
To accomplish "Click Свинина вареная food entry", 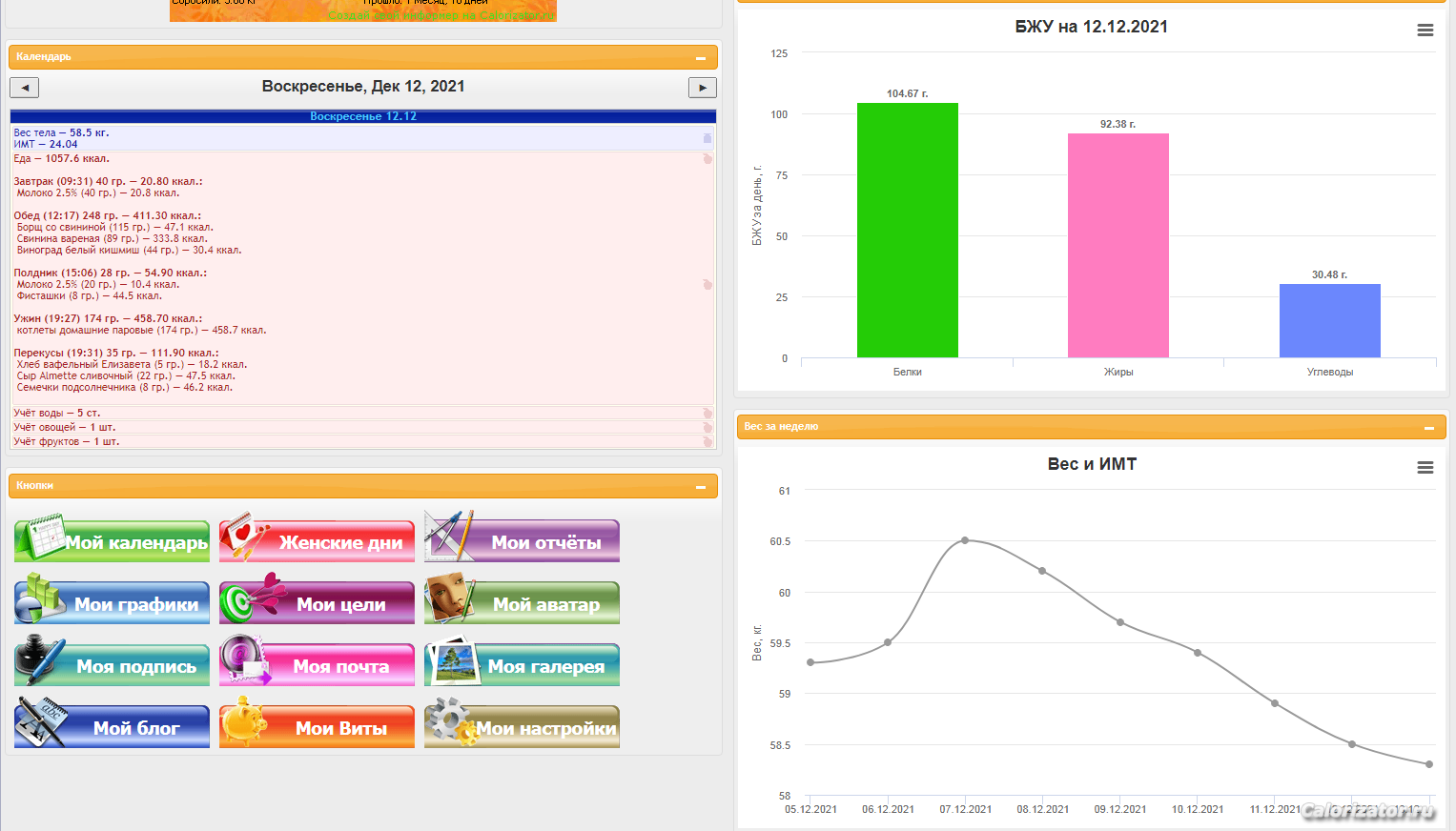I will click(x=112, y=238).
